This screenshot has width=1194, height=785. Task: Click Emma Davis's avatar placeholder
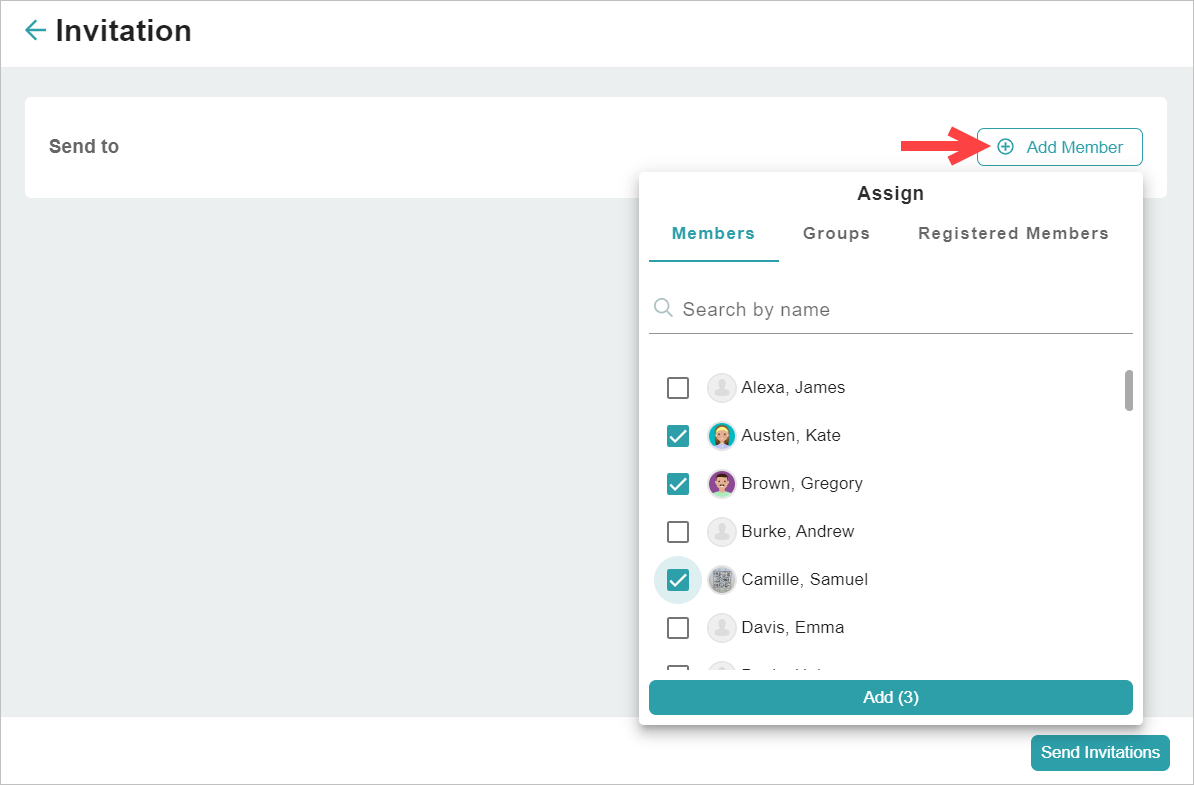click(x=721, y=627)
